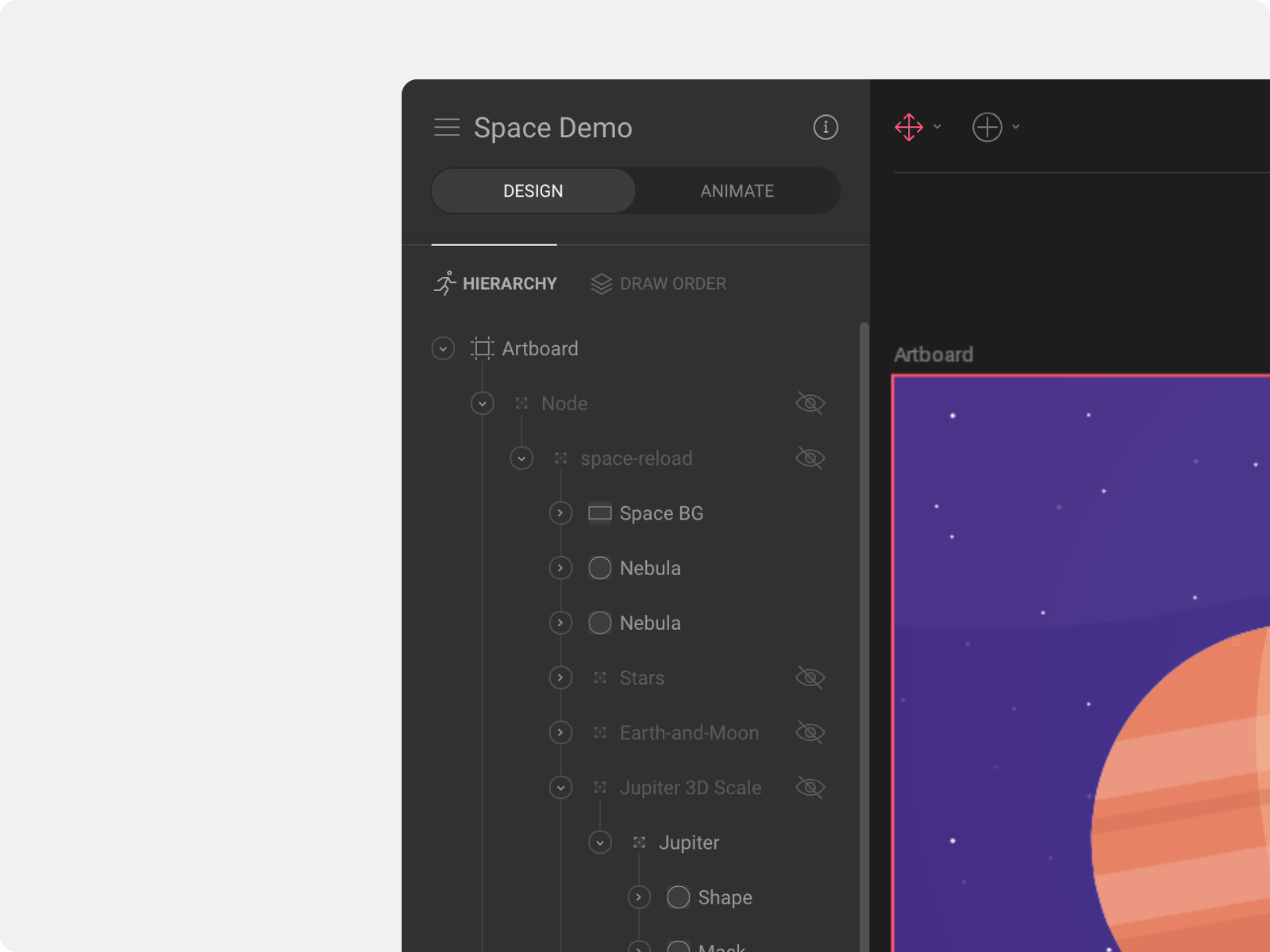Expand the Stars item

[x=560, y=678]
